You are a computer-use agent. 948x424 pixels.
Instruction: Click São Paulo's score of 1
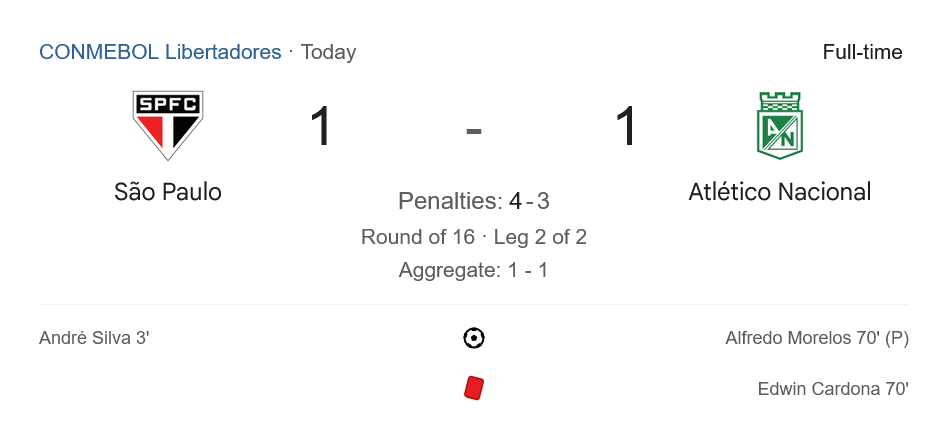point(321,128)
